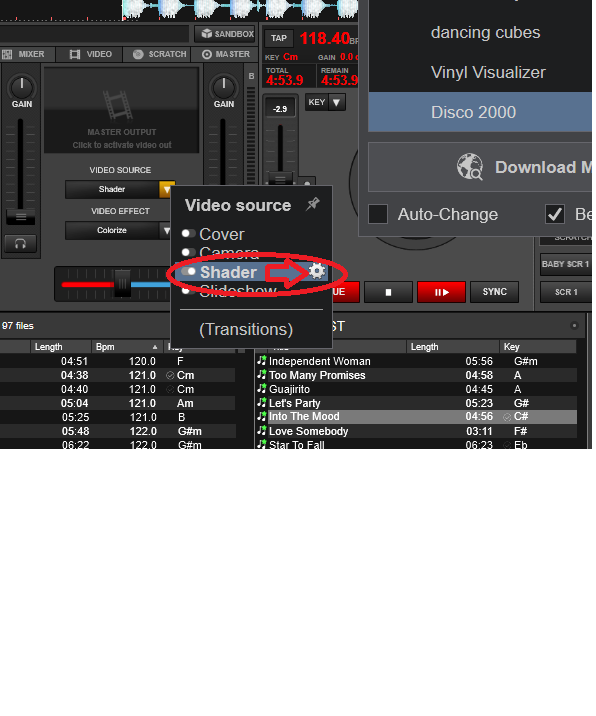Click the music note icon beside Guajirito

click(x=262, y=389)
